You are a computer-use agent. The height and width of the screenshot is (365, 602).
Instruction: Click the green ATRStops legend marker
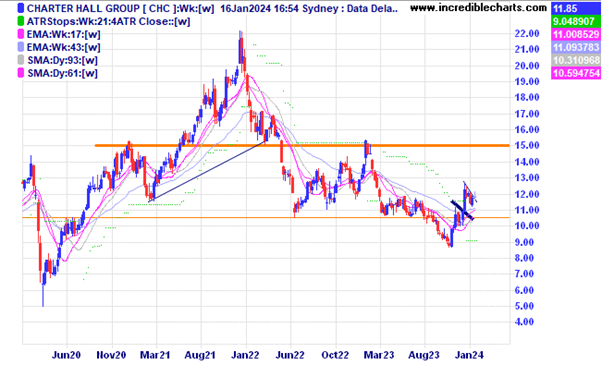tap(21, 21)
